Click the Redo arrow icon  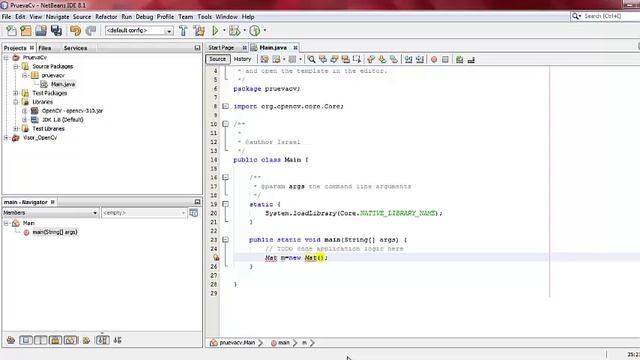(x=91, y=31)
